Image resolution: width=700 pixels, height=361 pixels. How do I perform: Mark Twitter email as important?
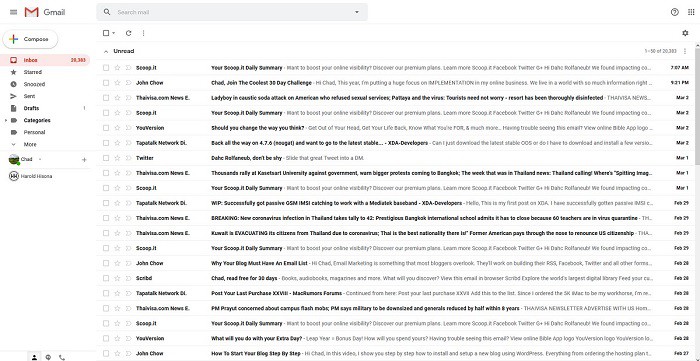coord(128,158)
